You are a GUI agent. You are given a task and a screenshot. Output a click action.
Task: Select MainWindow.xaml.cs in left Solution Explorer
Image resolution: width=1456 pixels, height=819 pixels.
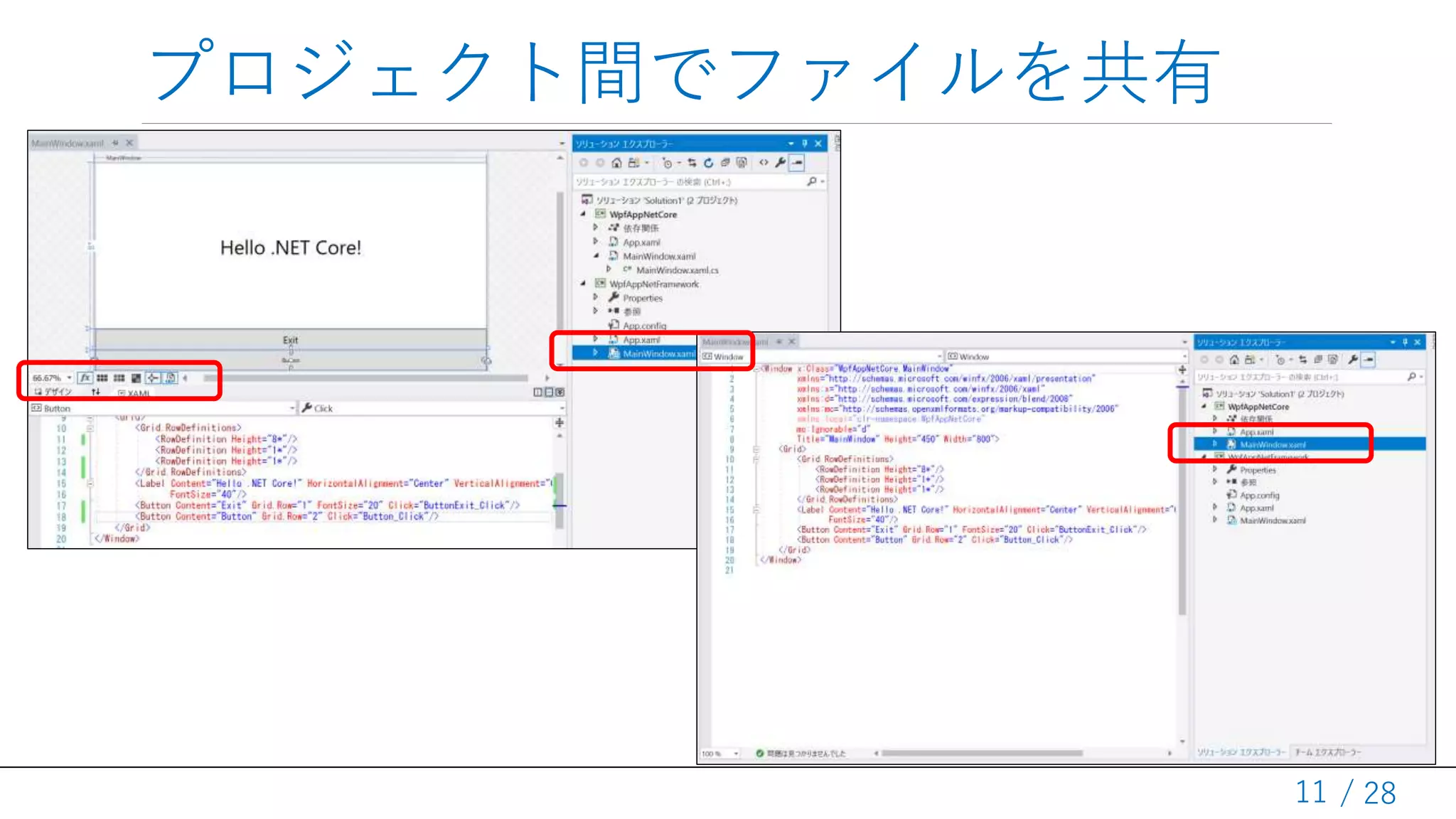pos(678,270)
